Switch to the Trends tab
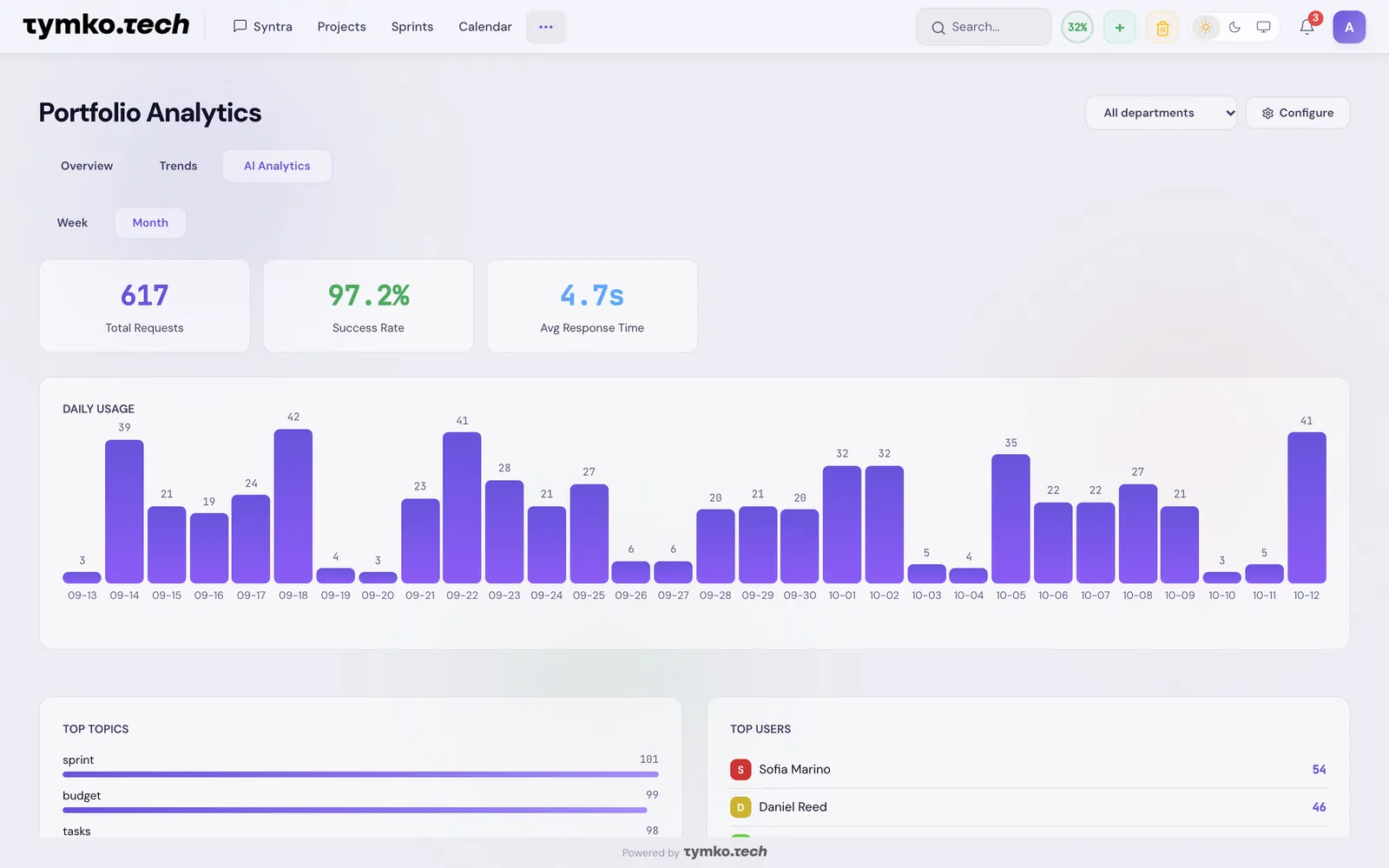Image resolution: width=1389 pixels, height=868 pixels. 178,166
